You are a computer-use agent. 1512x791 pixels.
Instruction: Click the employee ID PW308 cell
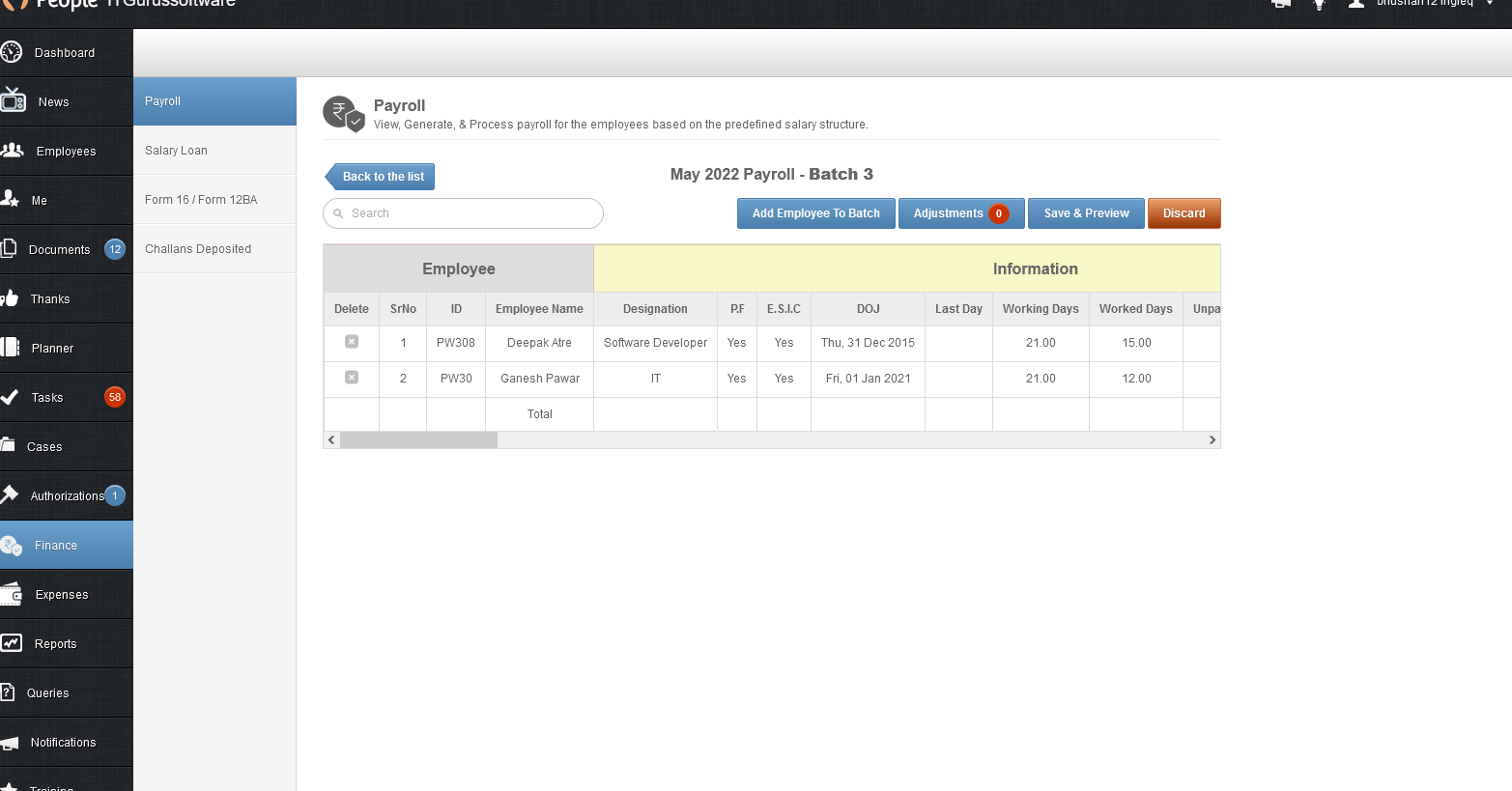pos(456,343)
